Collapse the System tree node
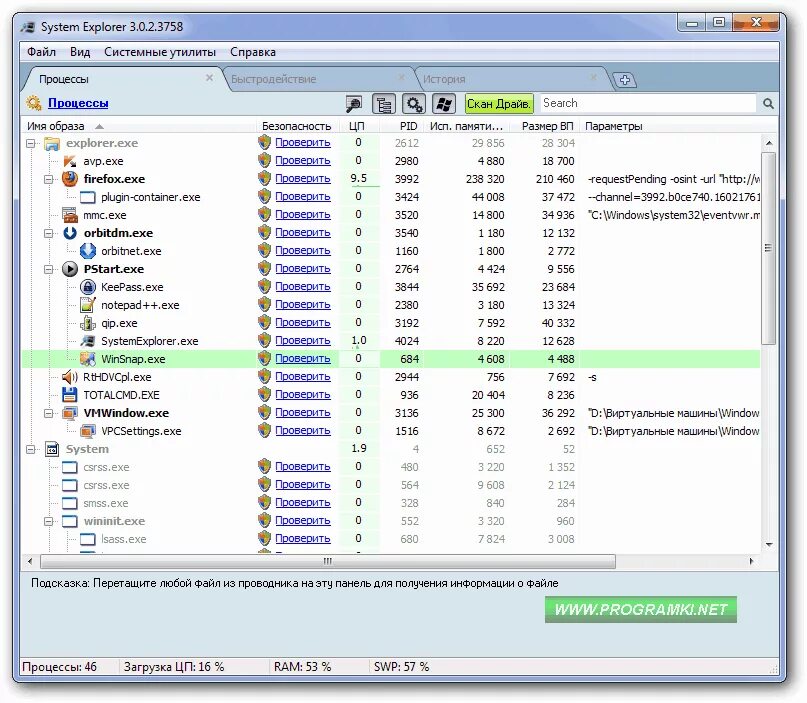The height and width of the screenshot is (703, 807). click(x=31, y=450)
